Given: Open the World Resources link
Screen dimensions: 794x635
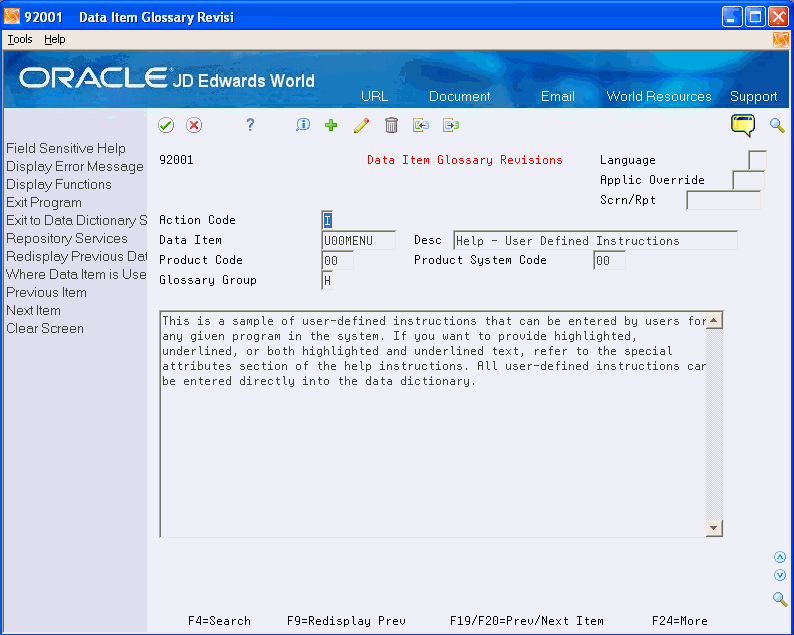Looking at the screenshot, I should coord(659,96).
